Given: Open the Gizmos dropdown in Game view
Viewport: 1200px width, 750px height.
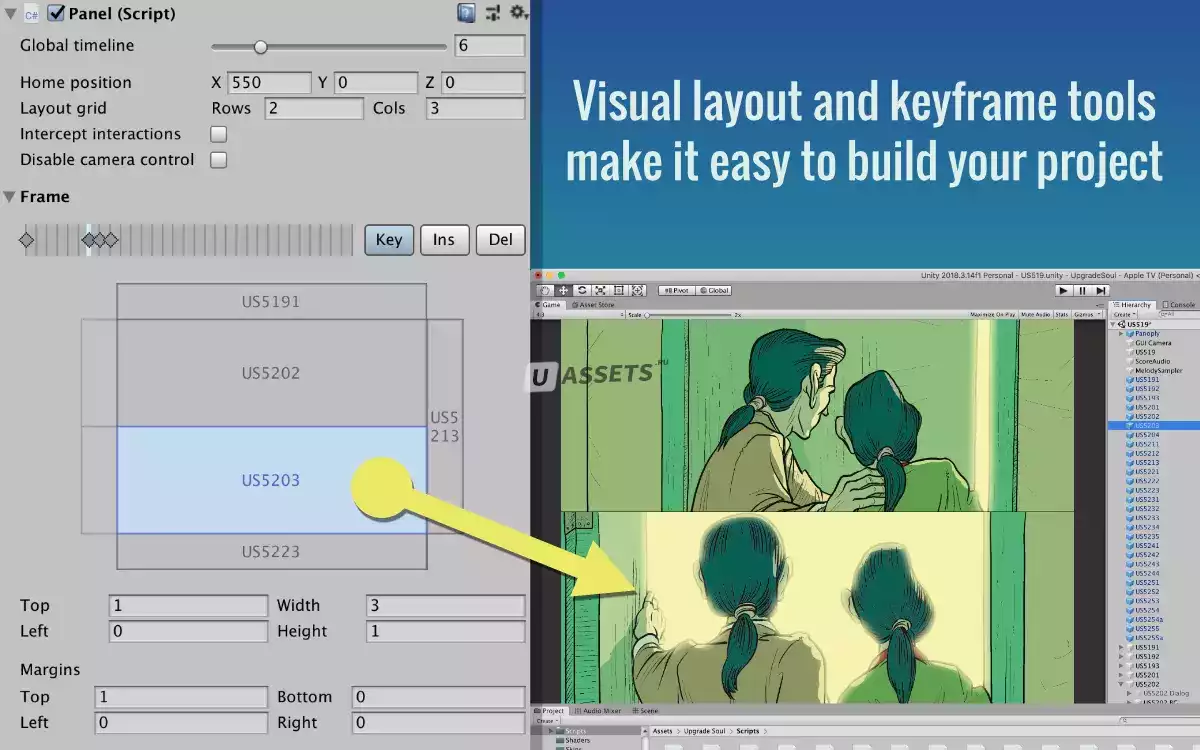Looking at the screenshot, I should point(1087,315).
